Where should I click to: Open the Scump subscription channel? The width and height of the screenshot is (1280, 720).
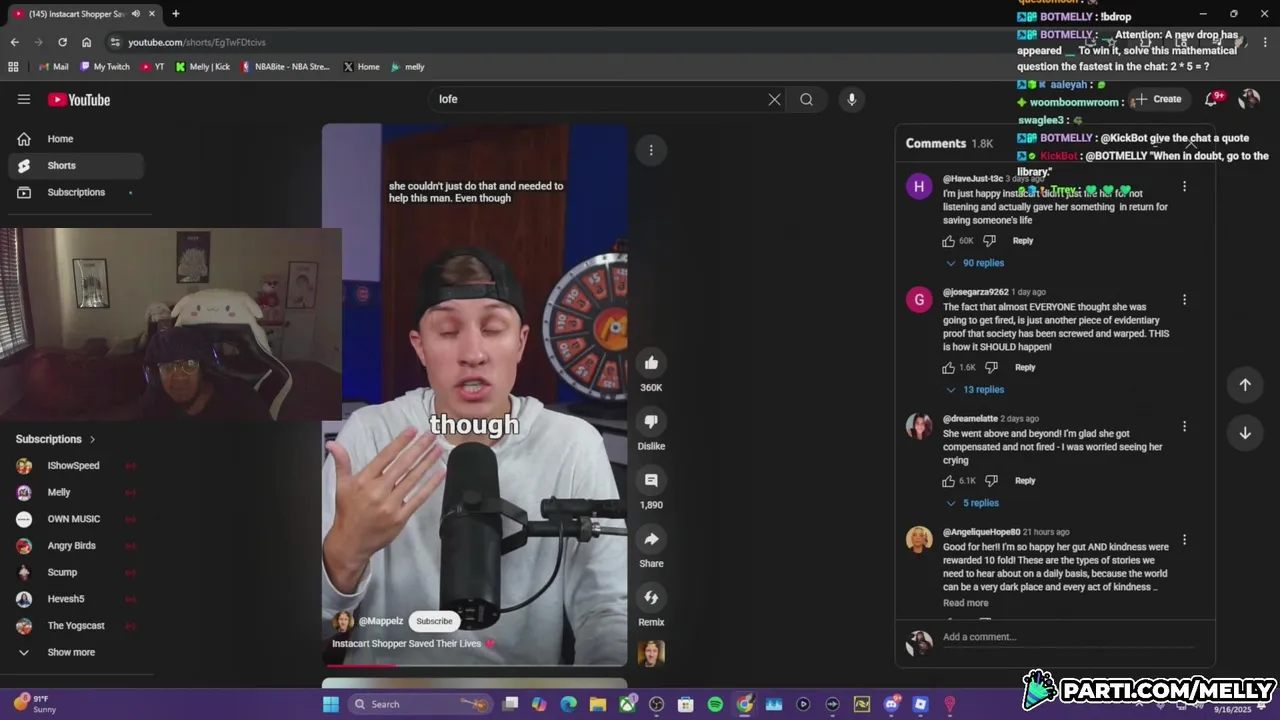76,572
